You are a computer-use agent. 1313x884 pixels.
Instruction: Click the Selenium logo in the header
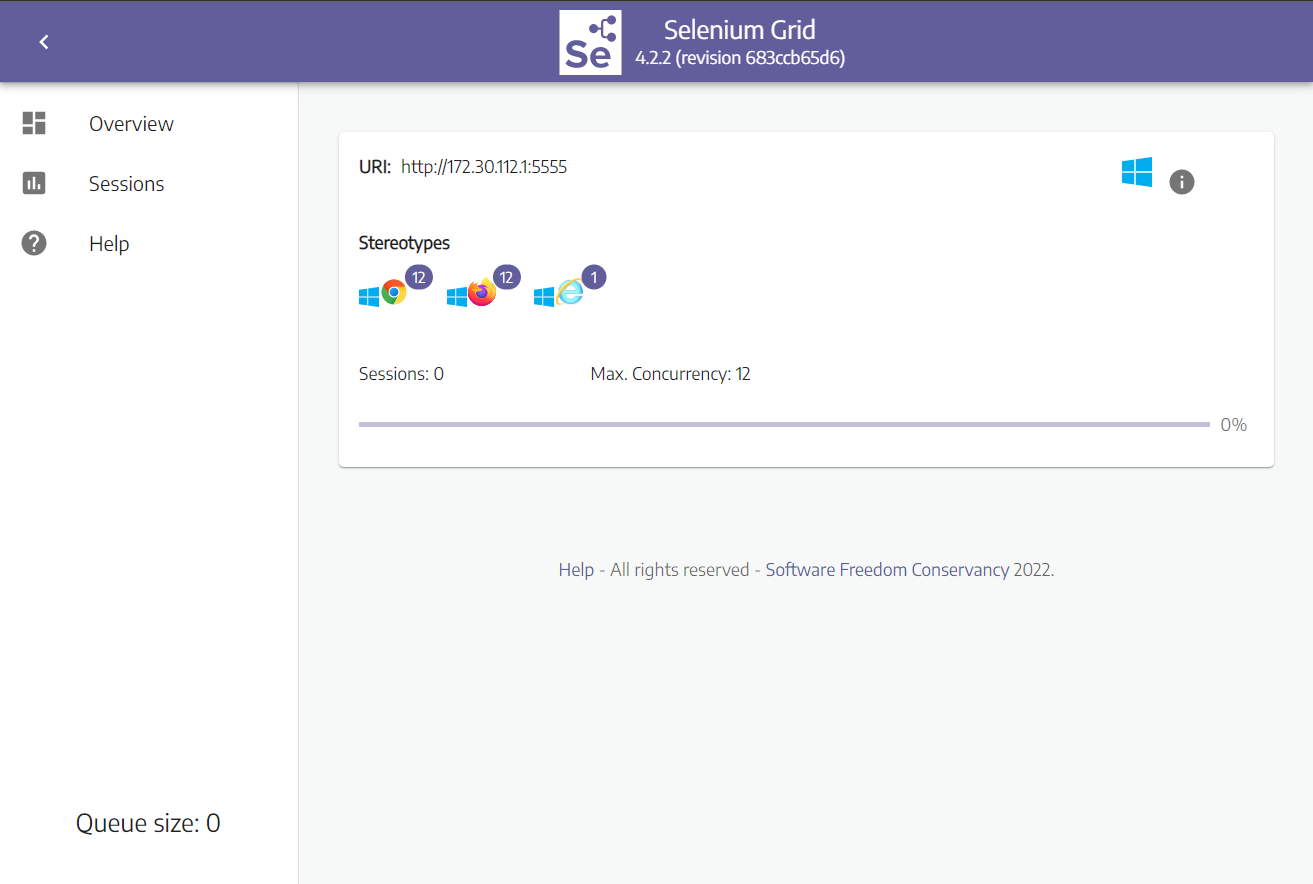click(589, 42)
